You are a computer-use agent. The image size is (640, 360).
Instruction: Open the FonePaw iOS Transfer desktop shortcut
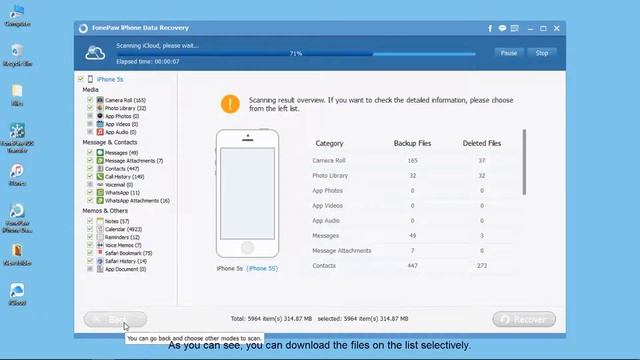coord(17,138)
